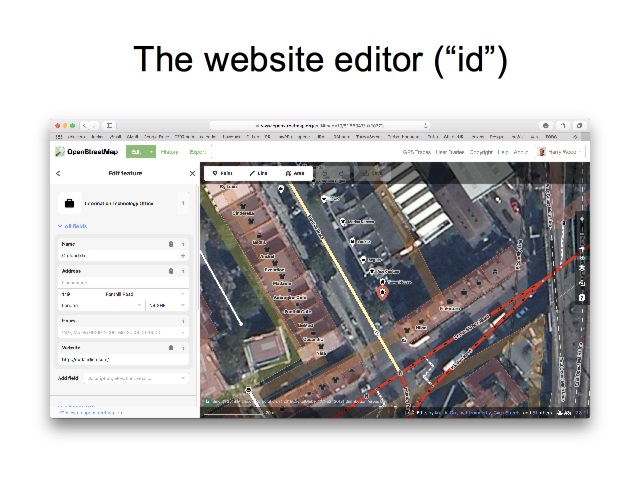Click the green Edit button

(136, 152)
